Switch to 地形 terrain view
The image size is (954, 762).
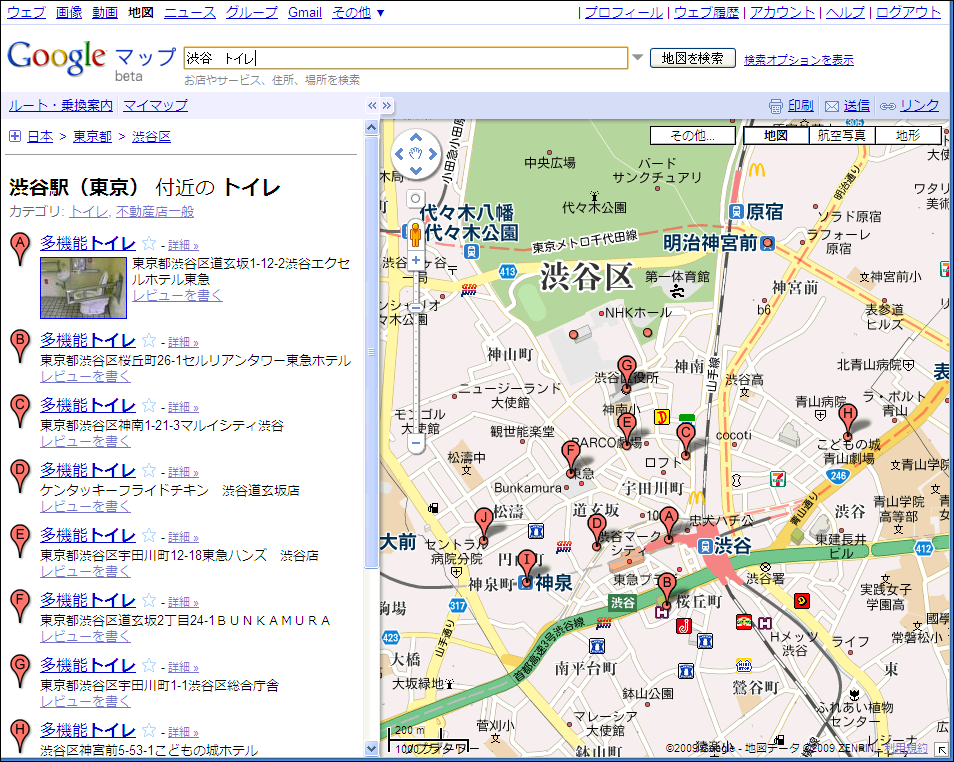(x=908, y=135)
